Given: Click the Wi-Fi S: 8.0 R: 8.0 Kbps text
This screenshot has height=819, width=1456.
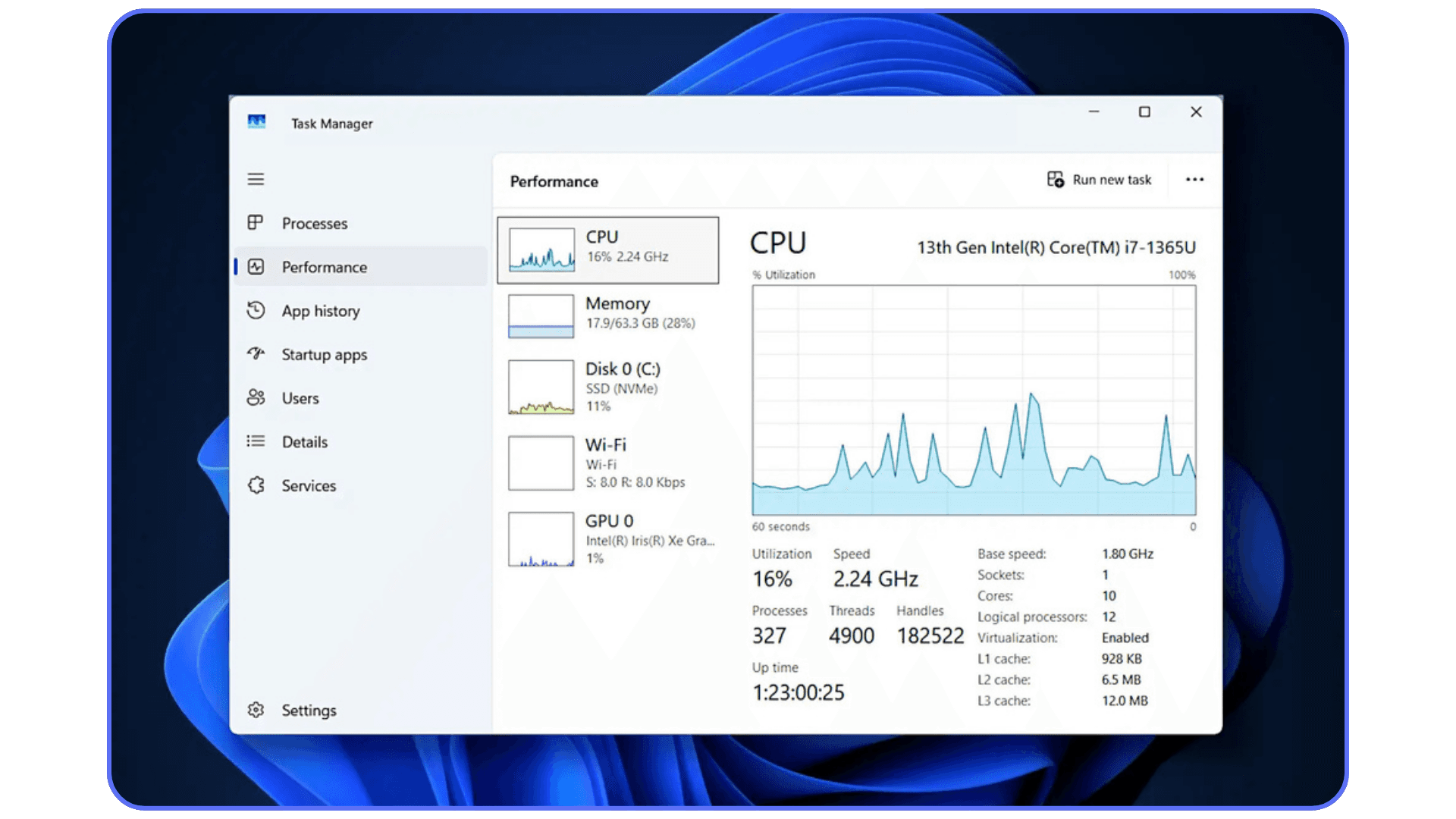Looking at the screenshot, I should tap(635, 482).
